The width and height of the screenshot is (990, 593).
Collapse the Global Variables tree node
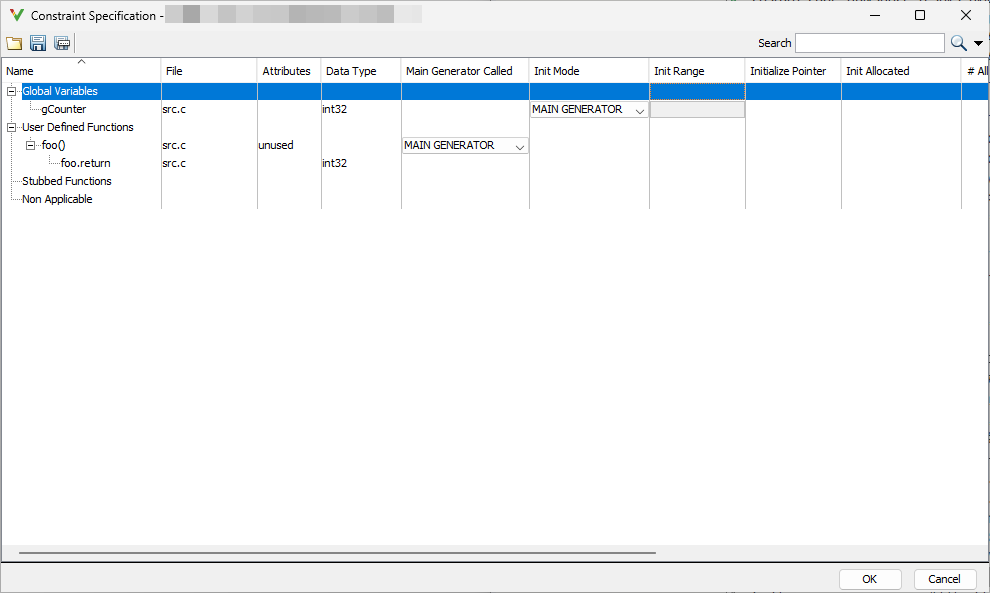point(11,92)
